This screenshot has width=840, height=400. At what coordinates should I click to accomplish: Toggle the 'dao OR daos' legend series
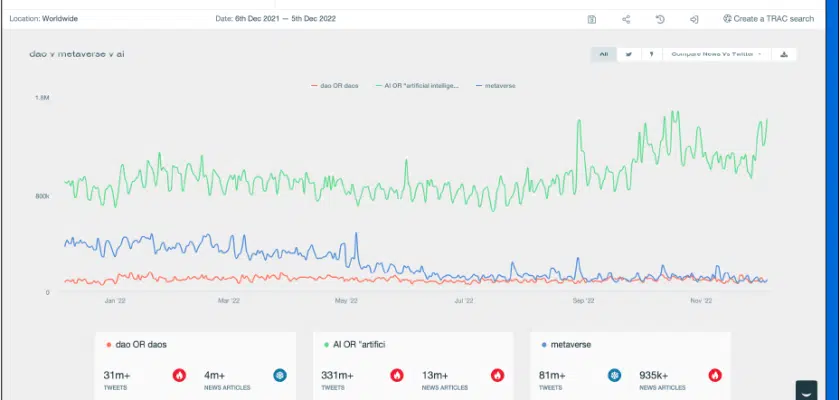338,86
